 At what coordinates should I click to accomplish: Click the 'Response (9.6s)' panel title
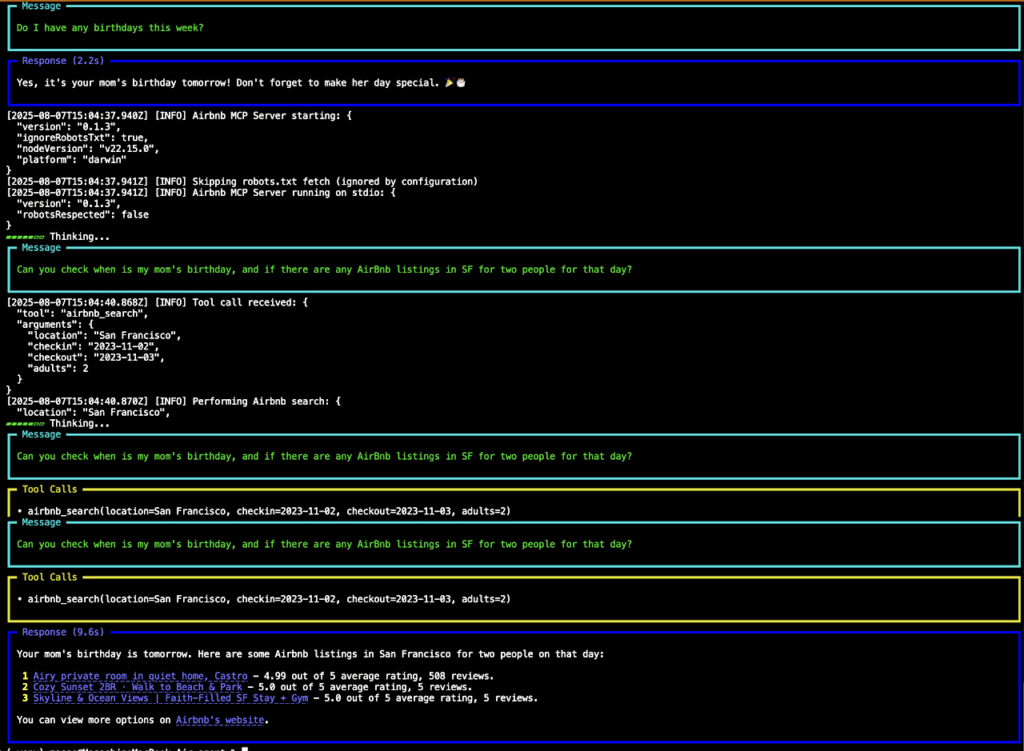coord(63,632)
